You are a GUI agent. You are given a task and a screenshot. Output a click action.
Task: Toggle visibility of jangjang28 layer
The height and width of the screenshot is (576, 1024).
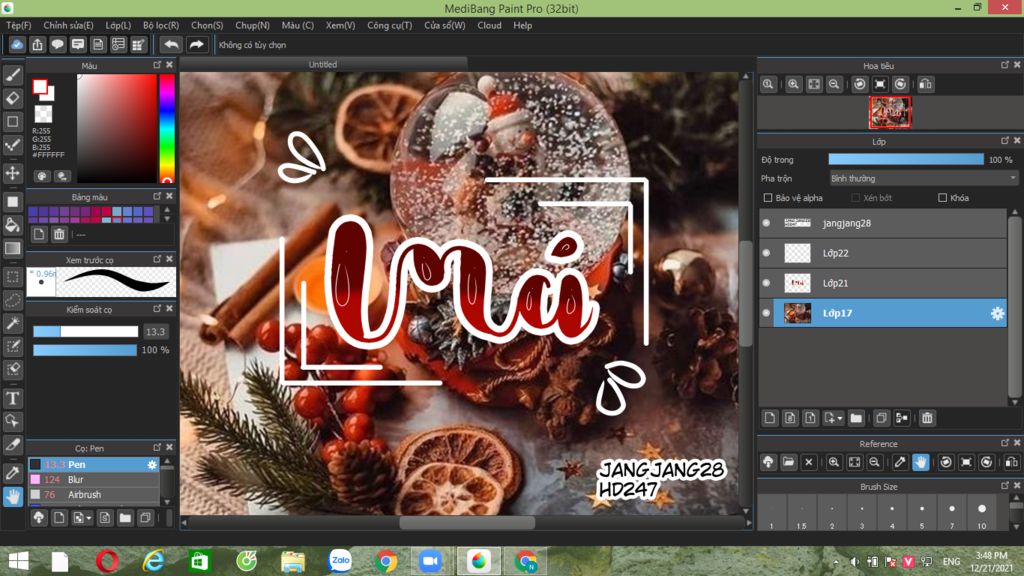pos(766,223)
